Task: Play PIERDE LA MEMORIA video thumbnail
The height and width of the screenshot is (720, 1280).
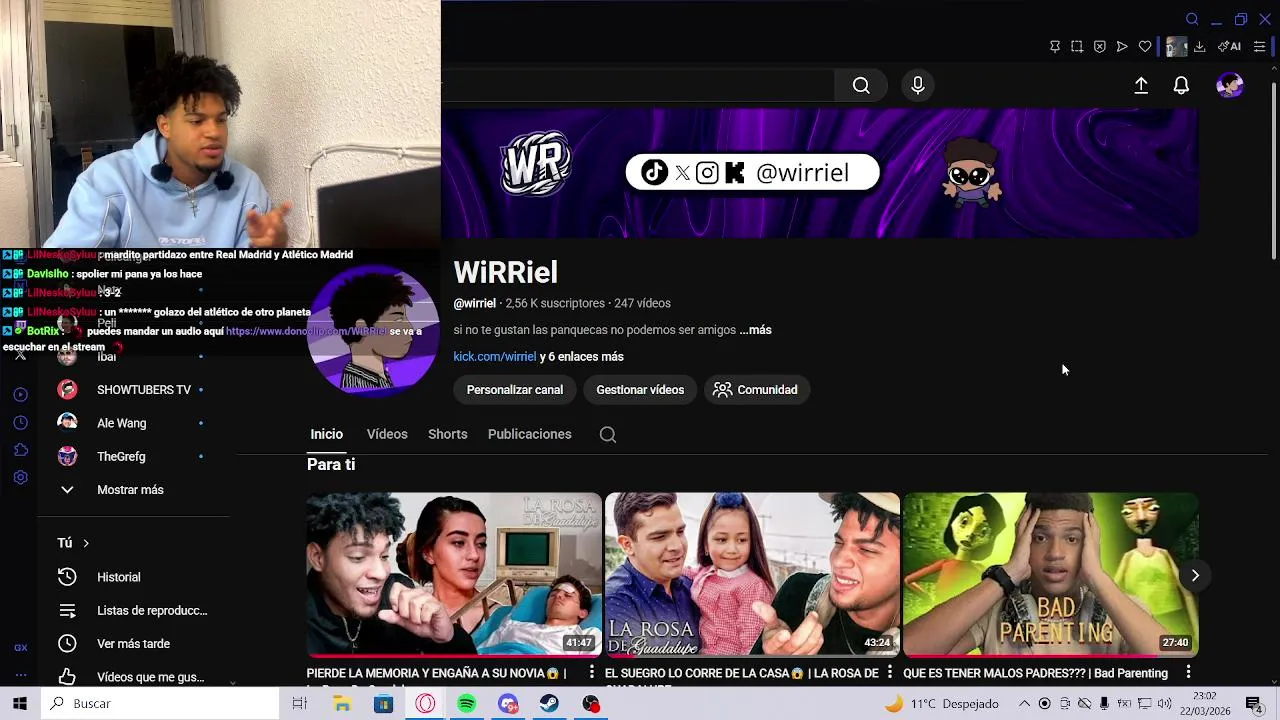Action: pos(454,574)
